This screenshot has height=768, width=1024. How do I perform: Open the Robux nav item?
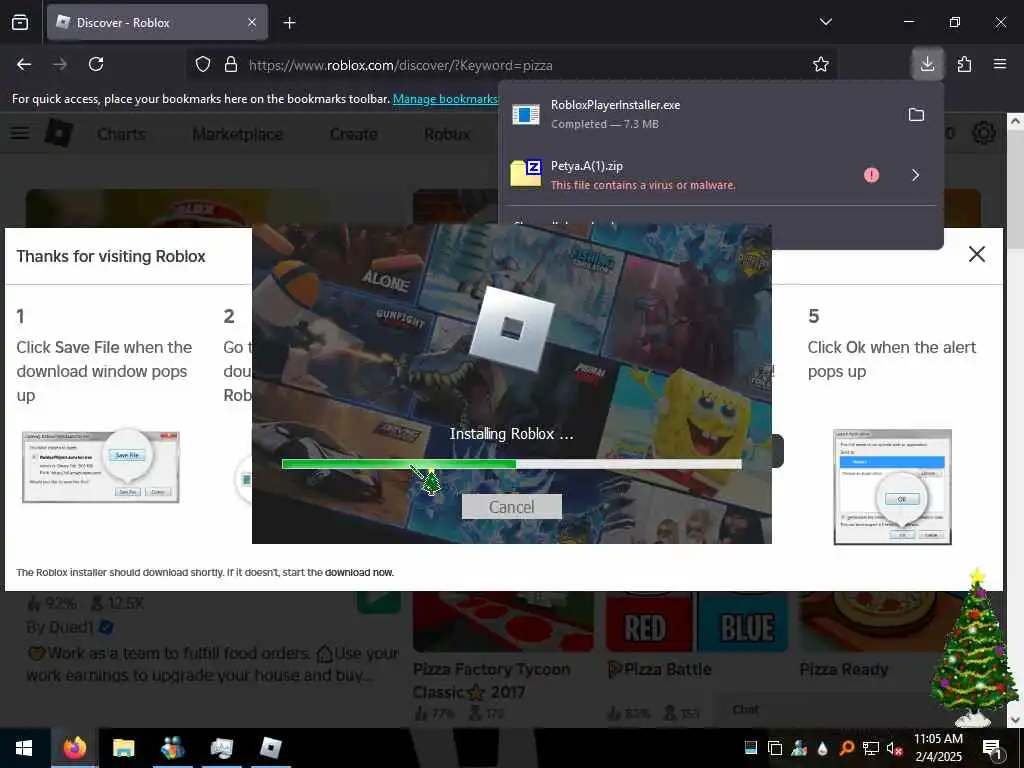coord(447,134)
